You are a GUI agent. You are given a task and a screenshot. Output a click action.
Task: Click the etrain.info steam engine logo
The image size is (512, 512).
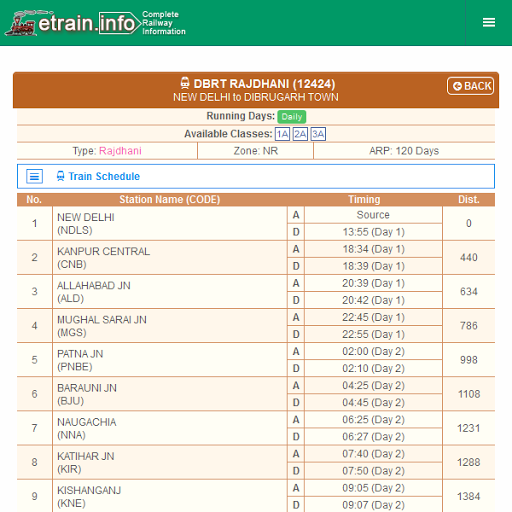pyautogui.click(x=20, y=23)
